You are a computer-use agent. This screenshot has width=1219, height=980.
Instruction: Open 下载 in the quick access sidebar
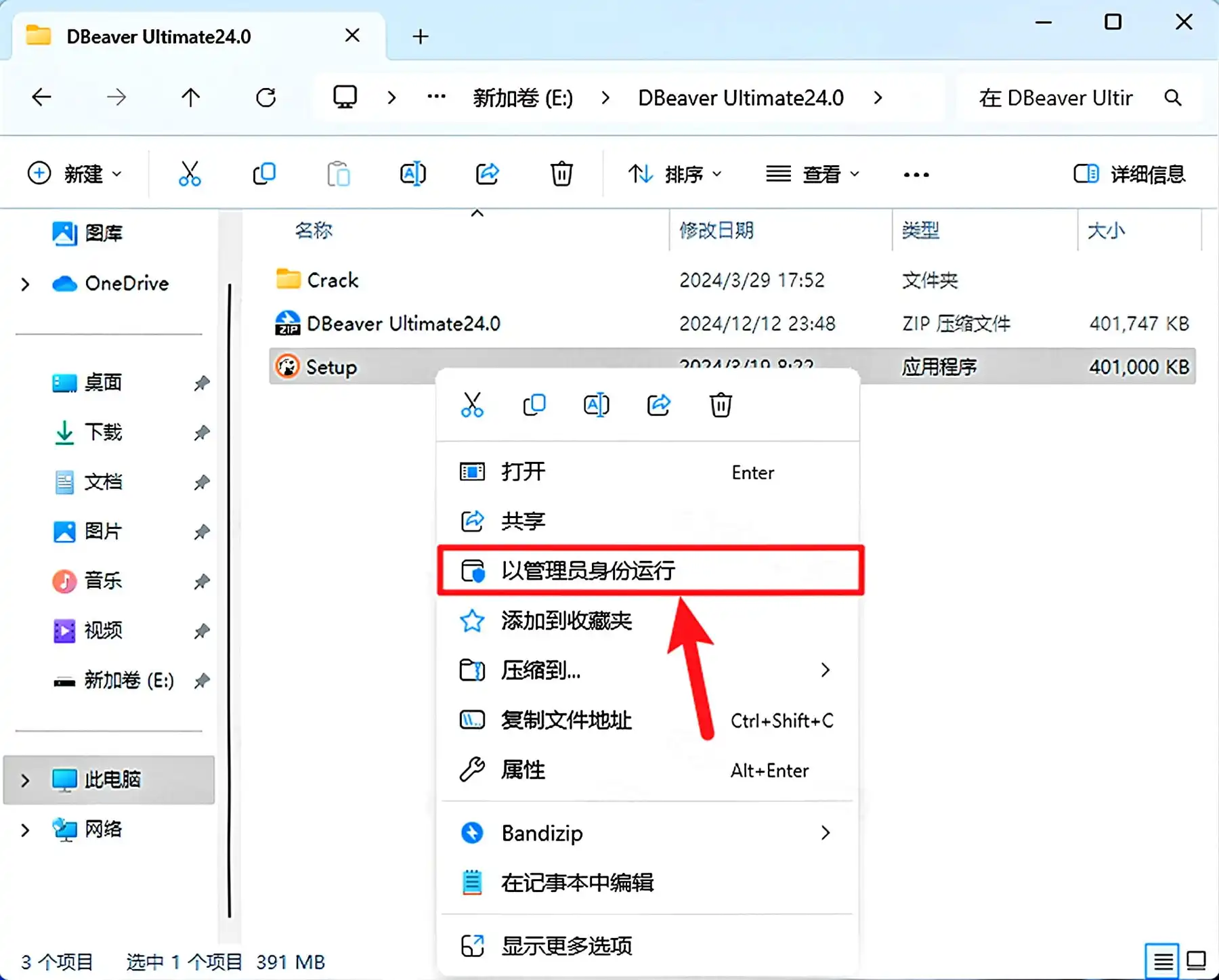pos(103,432)
